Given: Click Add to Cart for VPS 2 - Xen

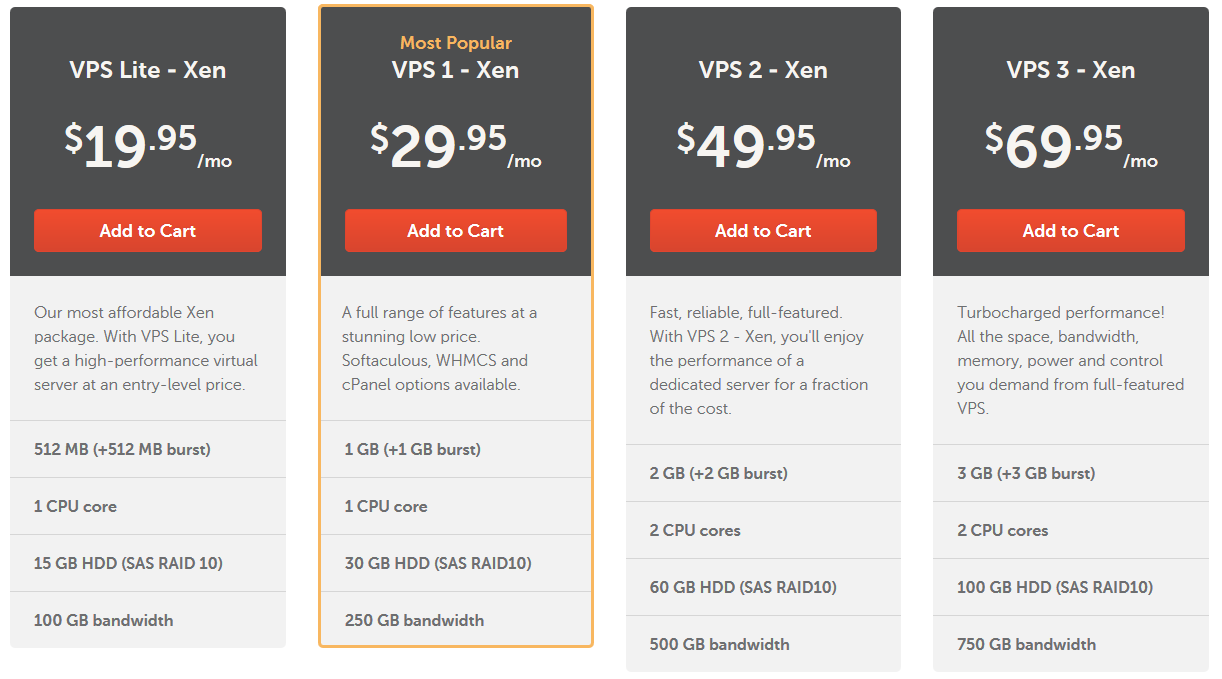Looking at the screenshot, I should pos(763,230).
